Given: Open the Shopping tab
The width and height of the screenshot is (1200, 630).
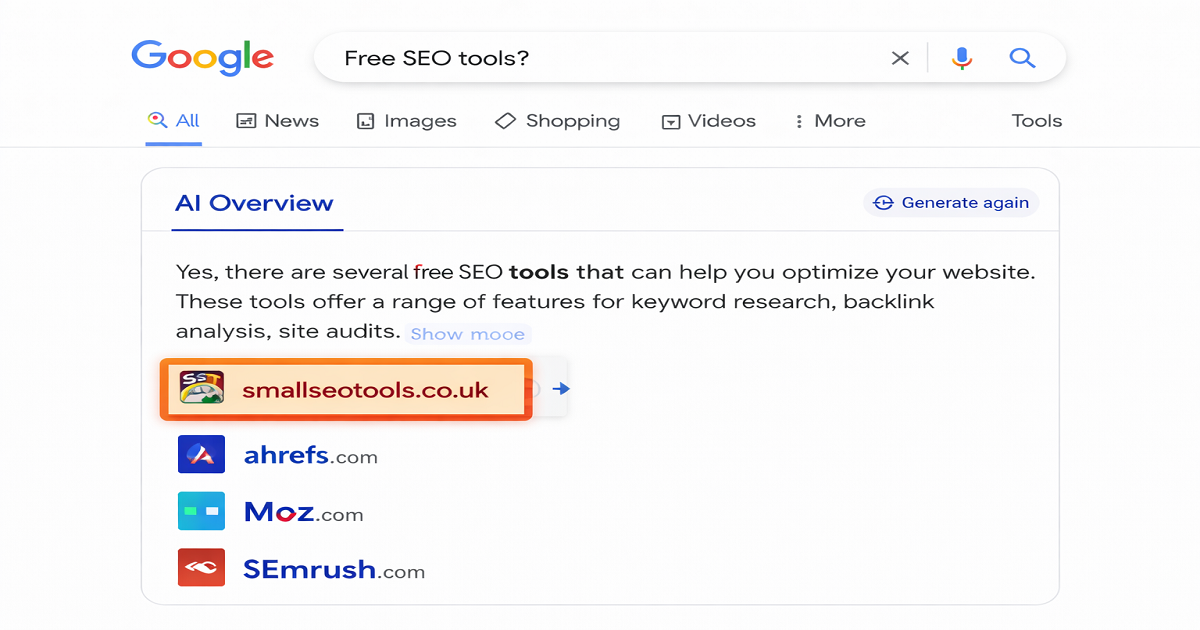Looking at the screenshot, I should pyautogui.click(x=557, y=120).
